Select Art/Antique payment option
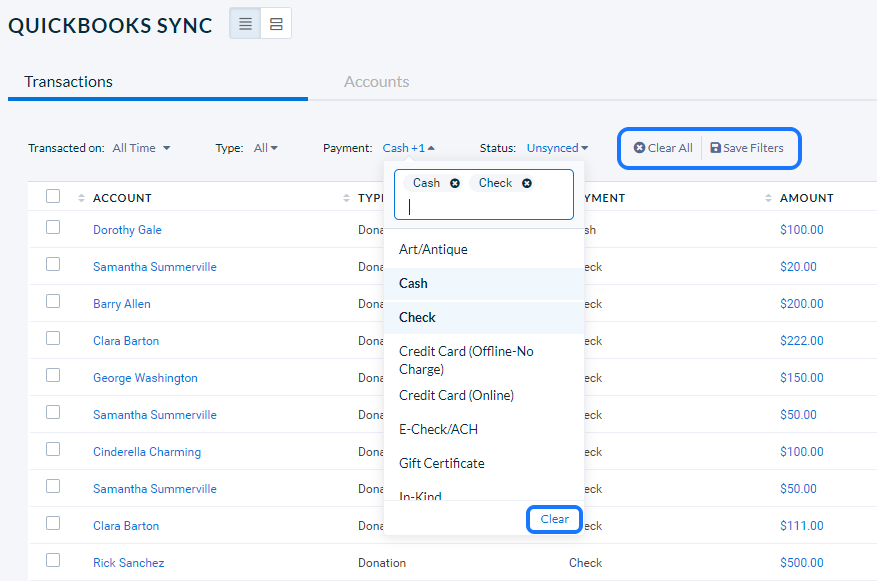The height and width of the screenshot is (581, 877). [x=484, y=249]
